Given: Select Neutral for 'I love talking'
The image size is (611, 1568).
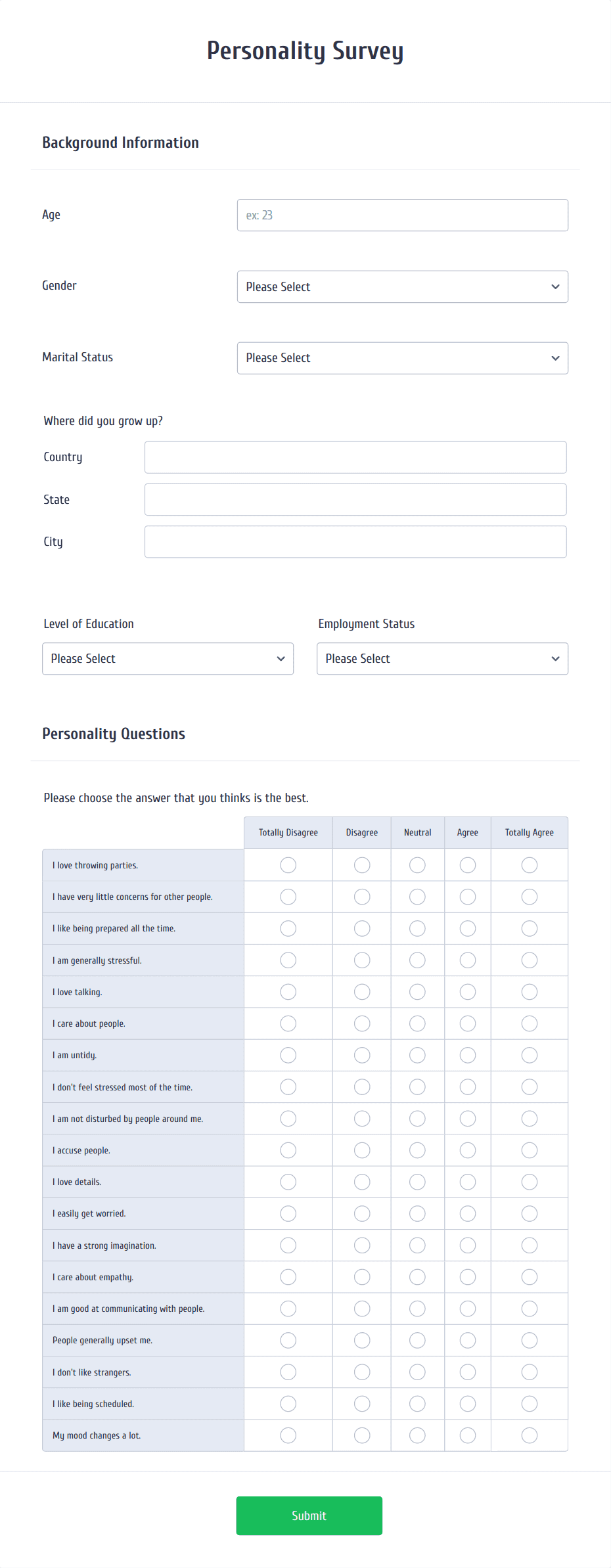Looking at the screenshot, I should click(417, 991).
